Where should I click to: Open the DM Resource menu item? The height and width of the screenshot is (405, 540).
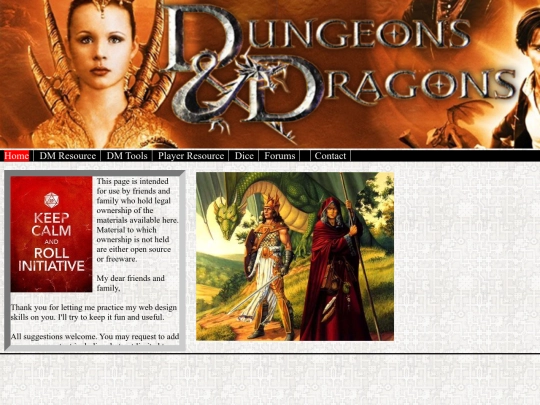tap(68, 156)
